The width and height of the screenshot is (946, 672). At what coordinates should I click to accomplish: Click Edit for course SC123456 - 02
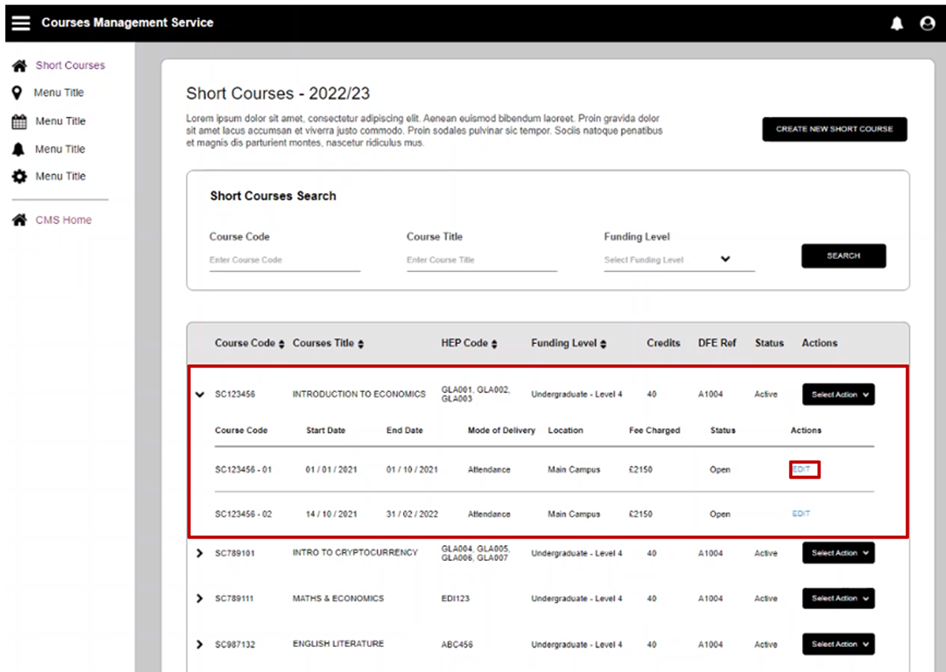coord(801,514)
